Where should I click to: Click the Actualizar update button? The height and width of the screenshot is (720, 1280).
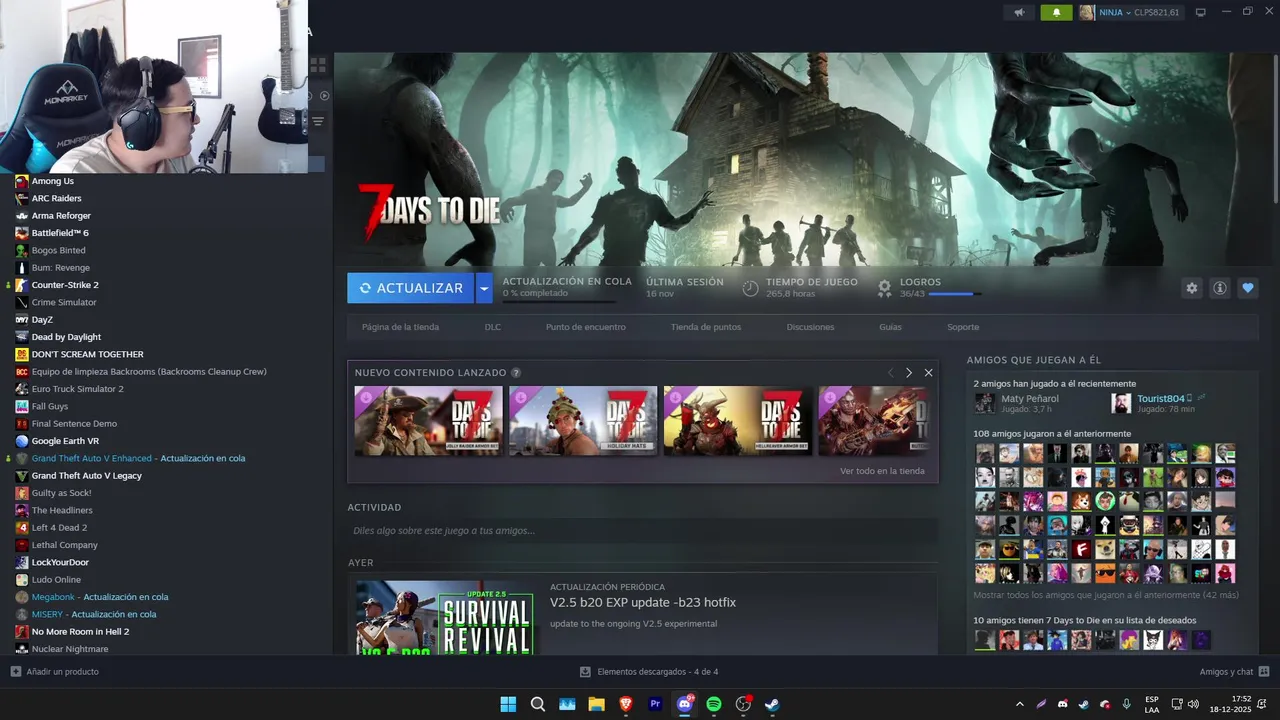point(411,288)
